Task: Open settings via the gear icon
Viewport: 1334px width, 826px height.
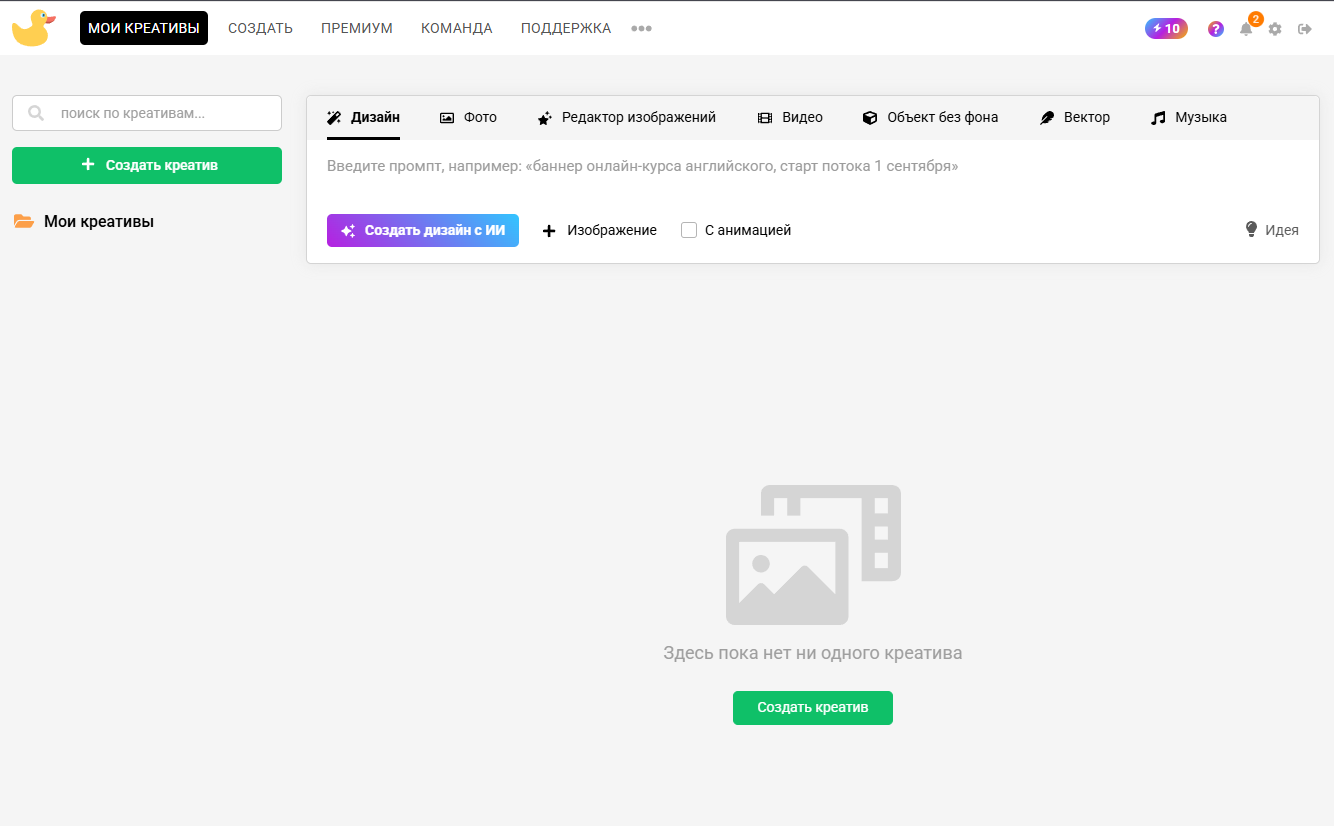Action: click(x=1275, y=29)
